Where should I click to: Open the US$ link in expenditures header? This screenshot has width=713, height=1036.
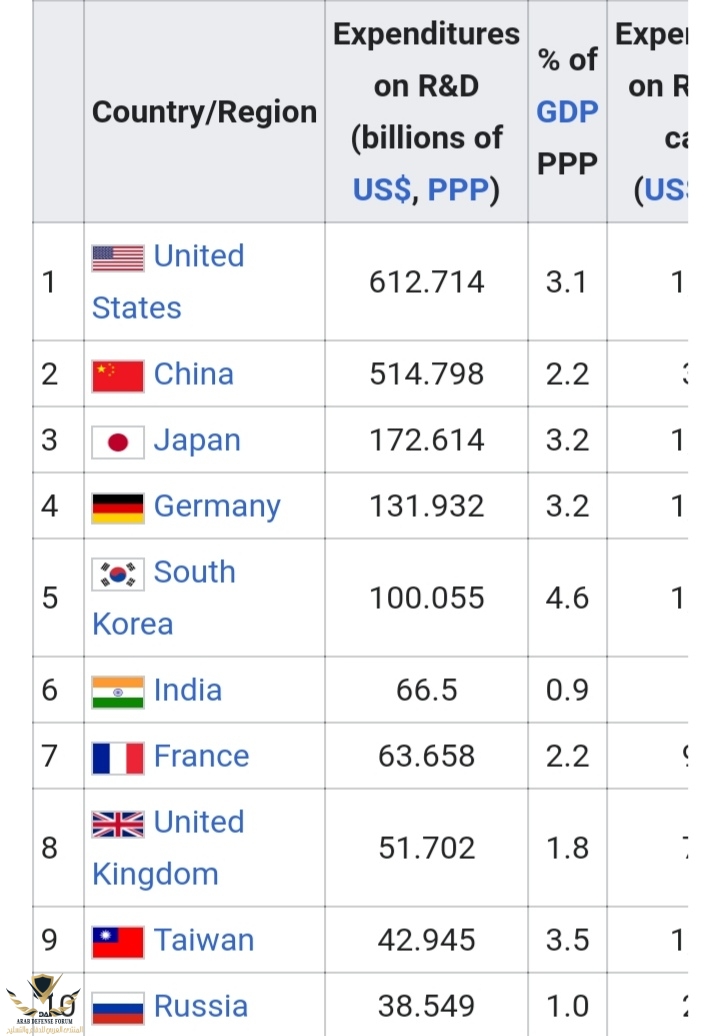[382, 189]
